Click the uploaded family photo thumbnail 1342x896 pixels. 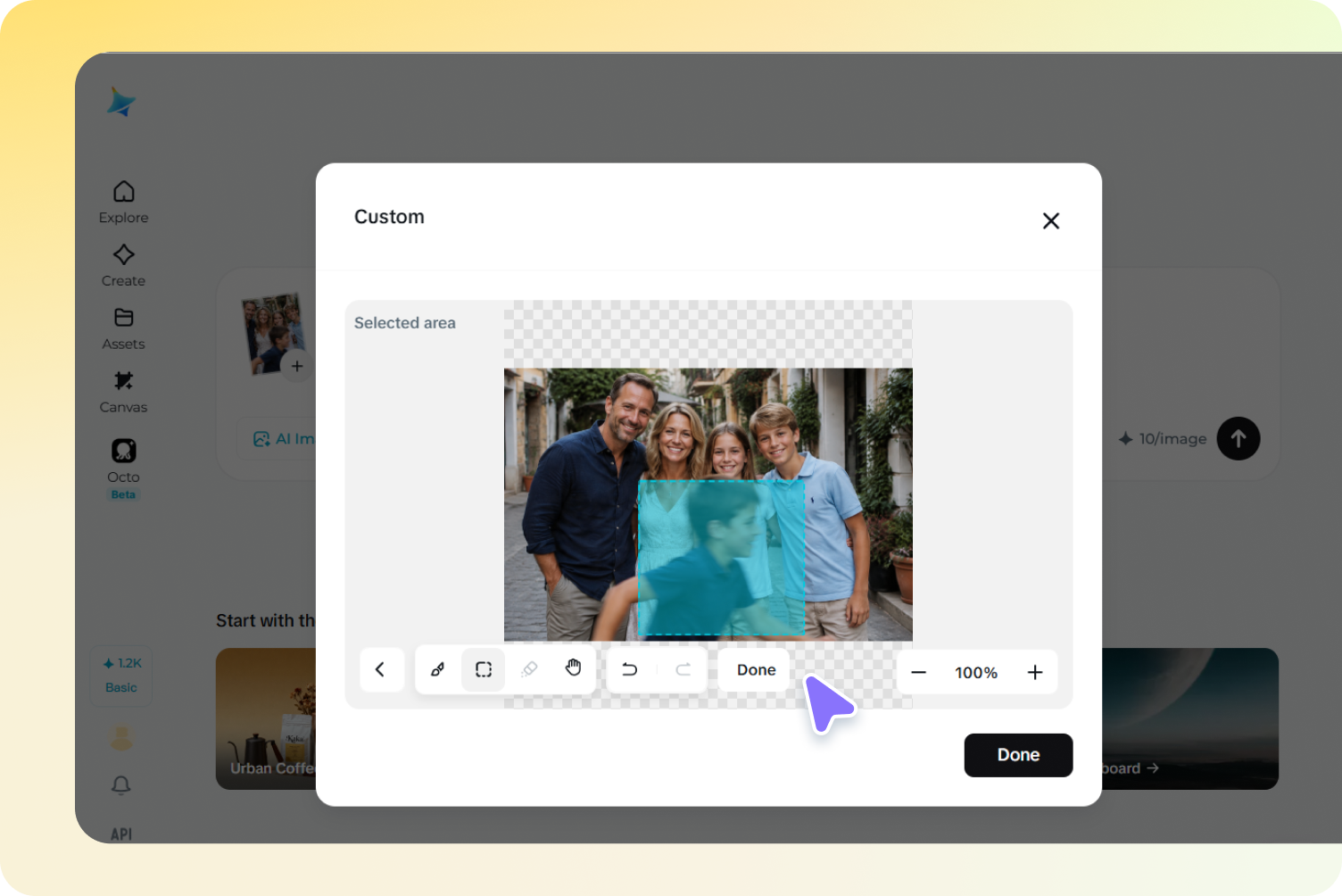click(x=273, y=332)
